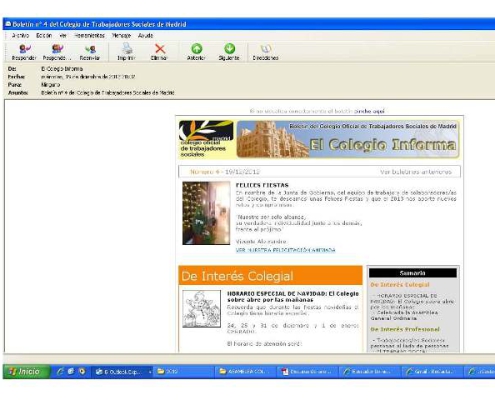Click 'De Interés Colegial' in the Sumario
The image size is (495, 400).
(x=400, y=285)
